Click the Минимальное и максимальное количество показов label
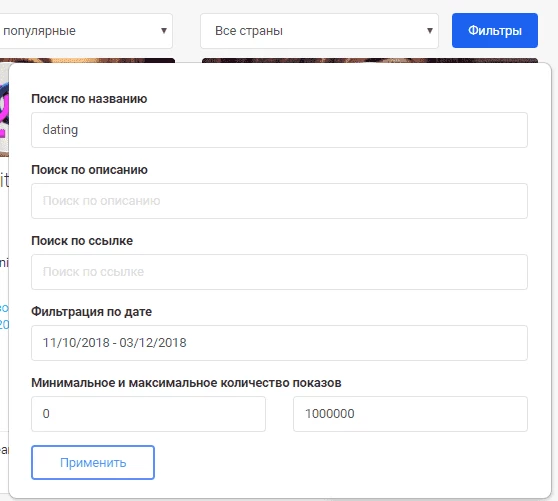This screenshot has height=501, width=558. 186,383
